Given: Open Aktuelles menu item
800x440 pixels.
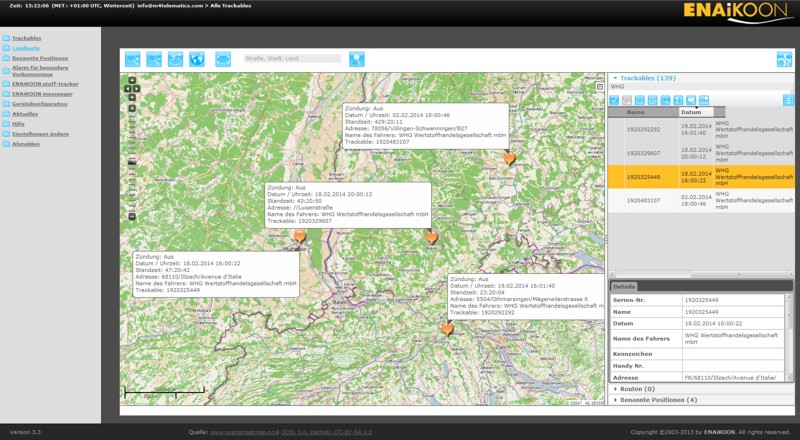Looking at the screenshot, I should (25, 114).
